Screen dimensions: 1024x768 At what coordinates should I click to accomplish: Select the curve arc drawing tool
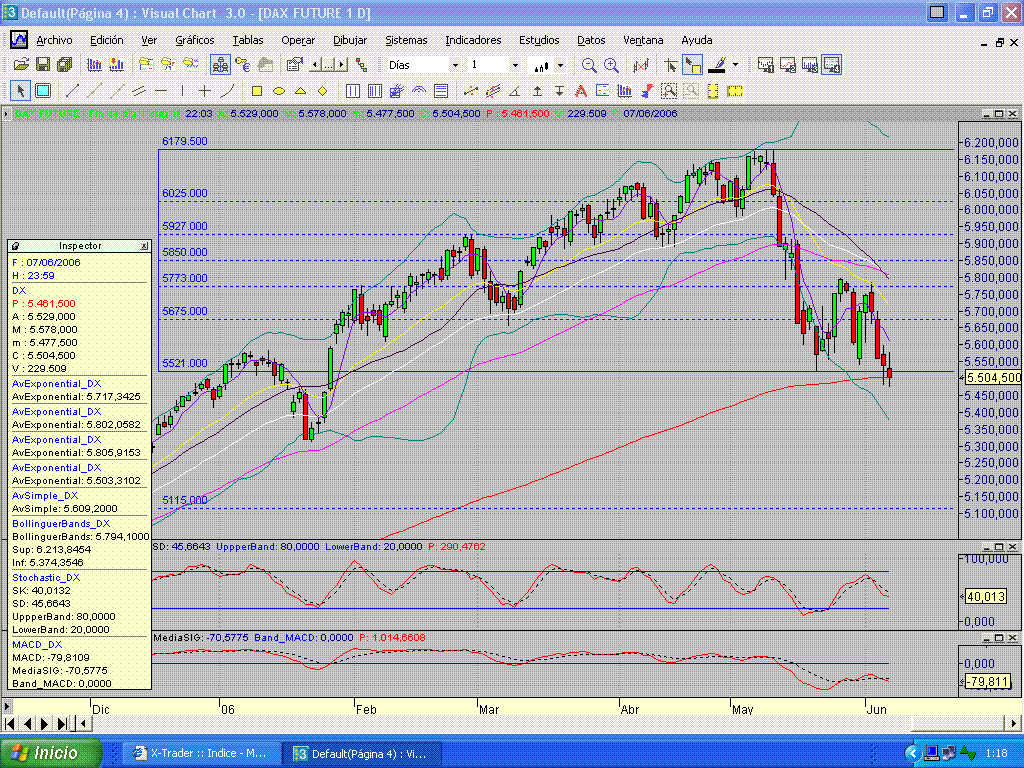point(227,91)
